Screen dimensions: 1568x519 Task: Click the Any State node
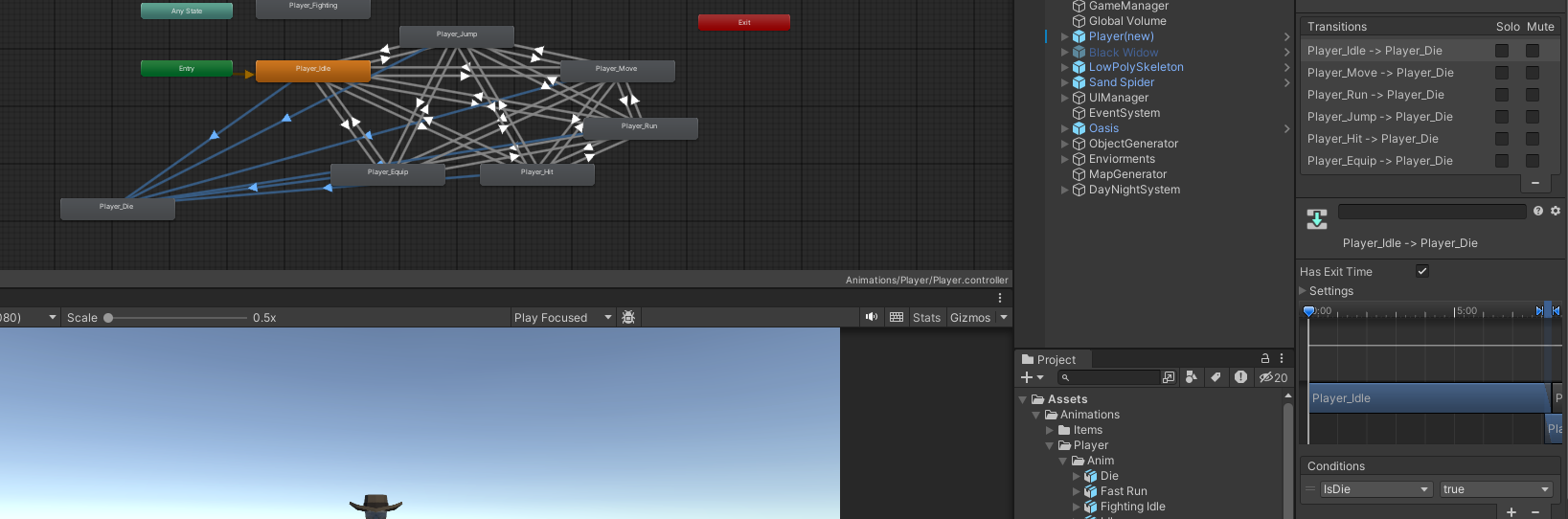click(x=187, y=11)
